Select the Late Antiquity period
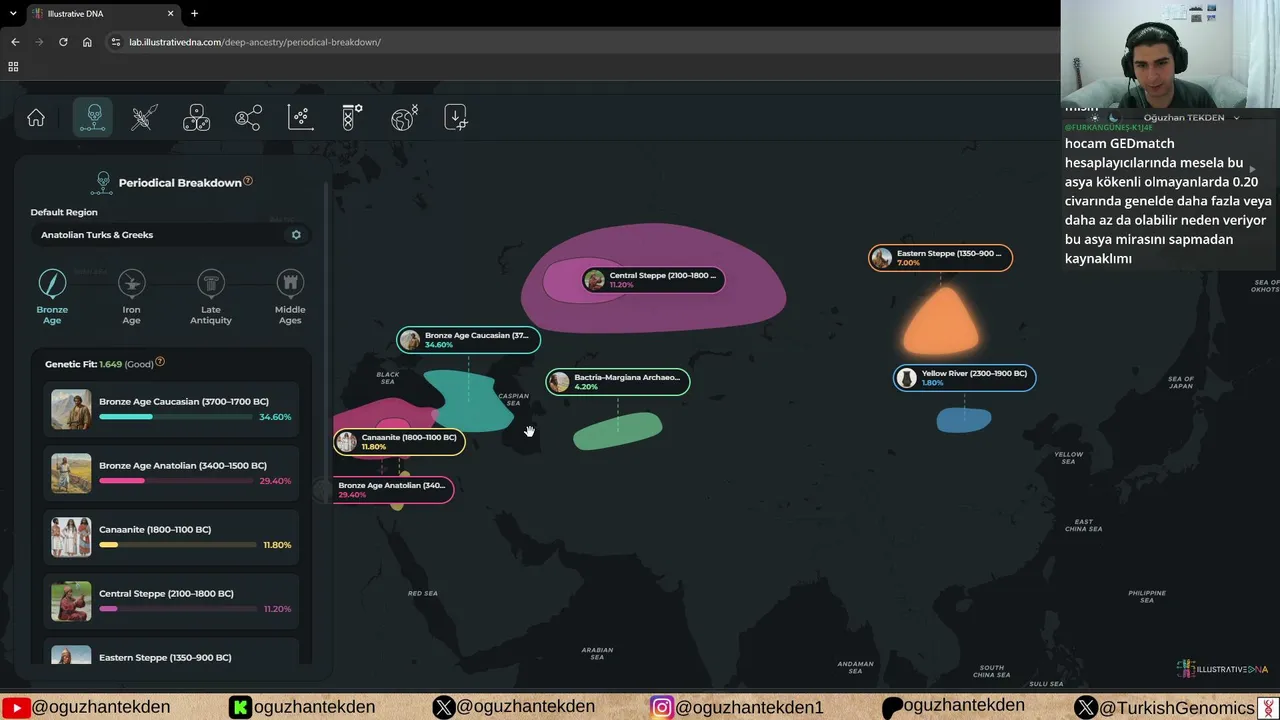Screen dimensions: 1280x720 [x=210, y=297]
